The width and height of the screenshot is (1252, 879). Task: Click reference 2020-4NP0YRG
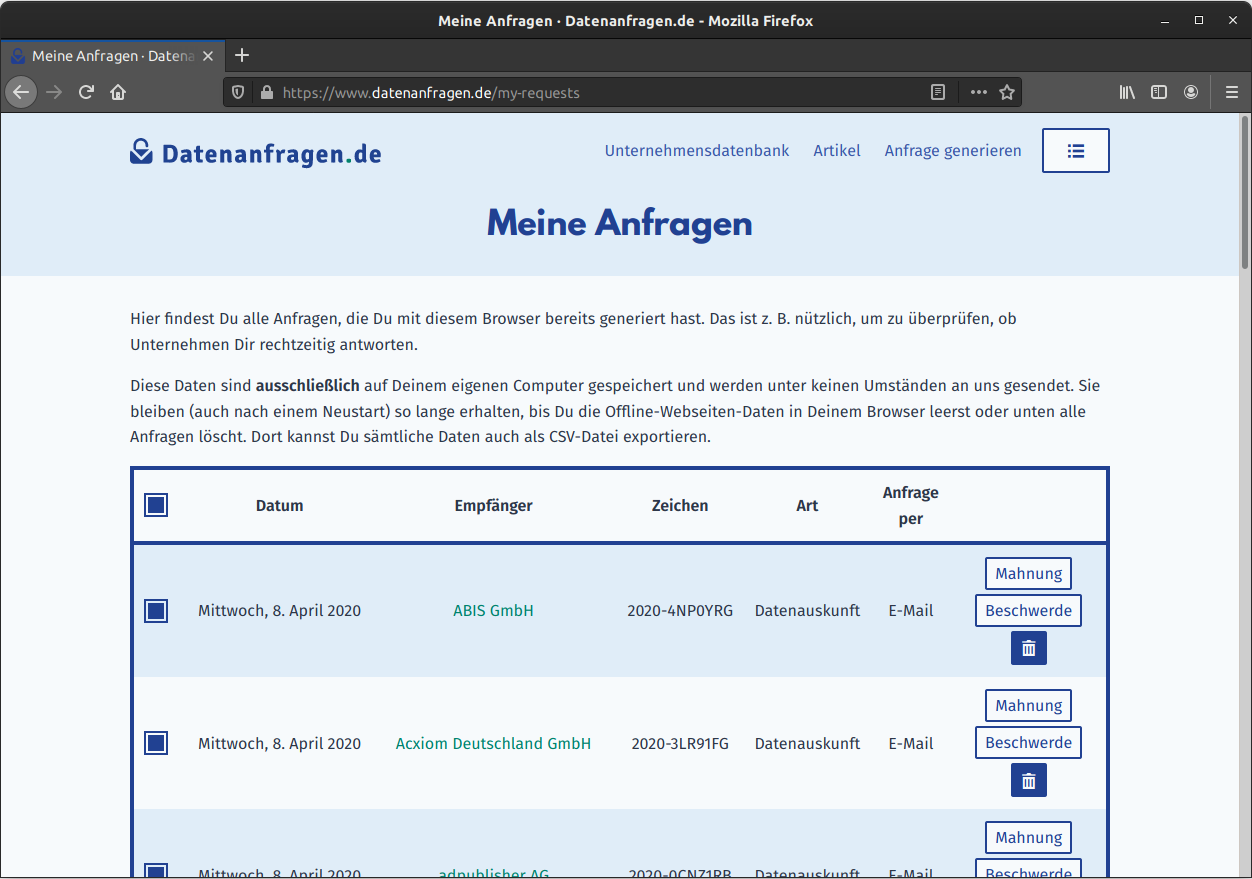(x=680, y=611)
